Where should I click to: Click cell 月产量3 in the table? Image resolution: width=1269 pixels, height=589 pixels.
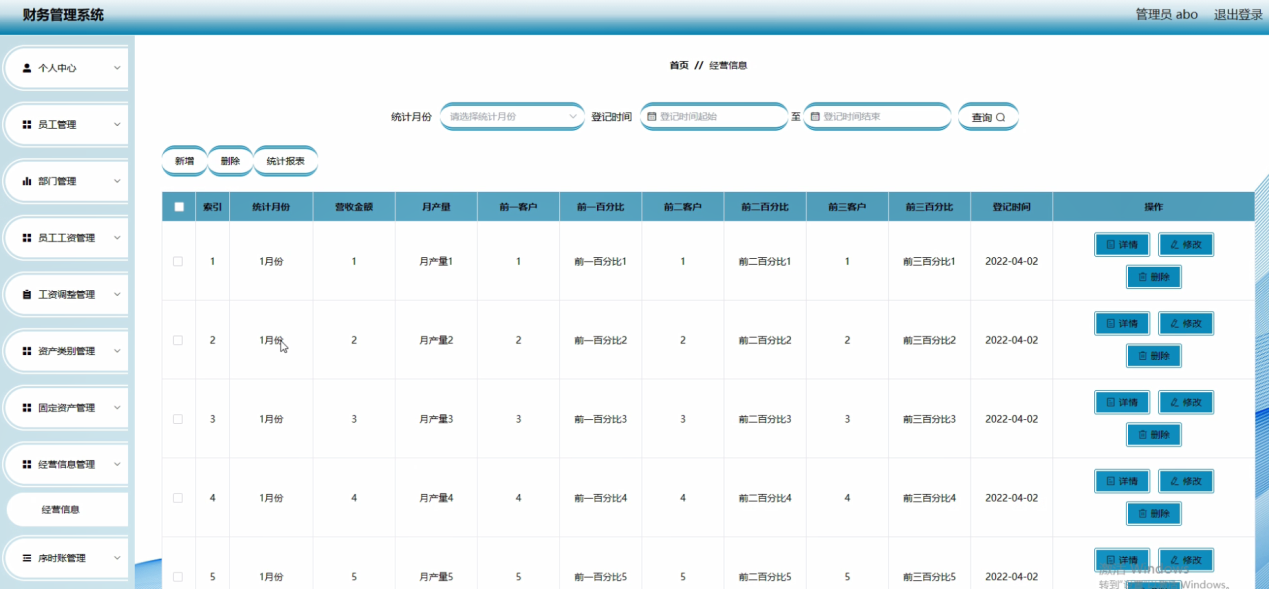coord(436,419)
